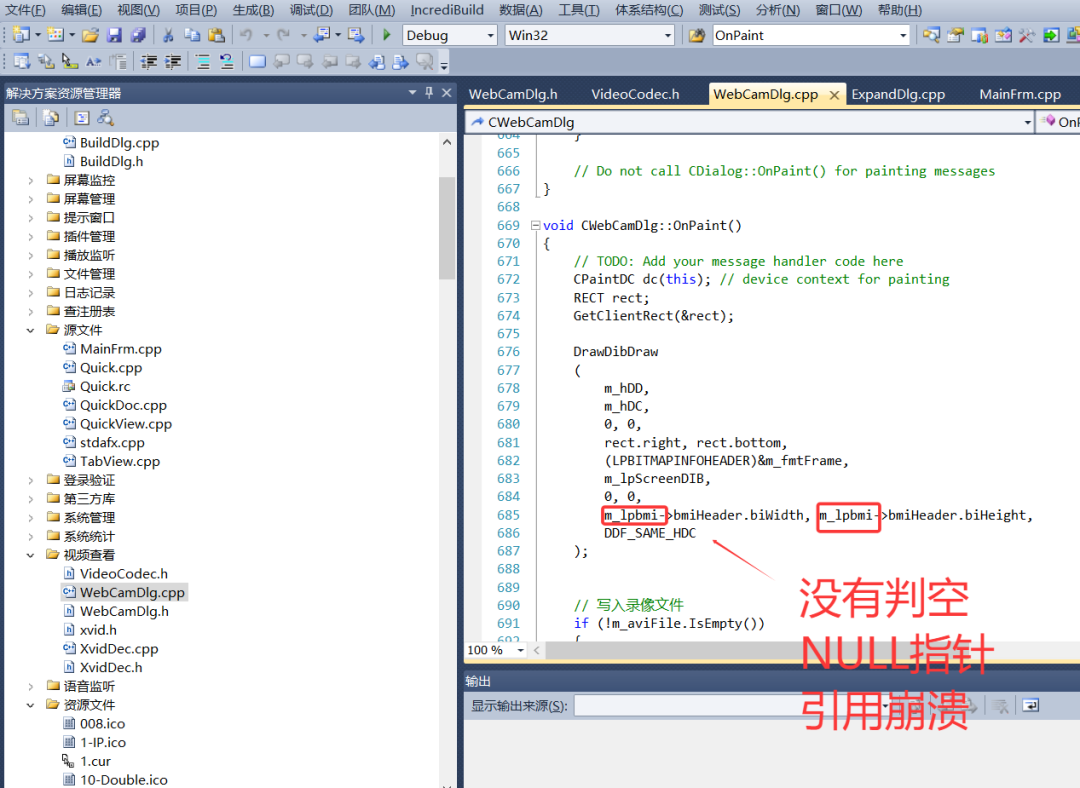Close the WebCamDlg.cpp tab
Image resolution: width=1080 pixels, height=788 pixels.
(x=834, y=95)
